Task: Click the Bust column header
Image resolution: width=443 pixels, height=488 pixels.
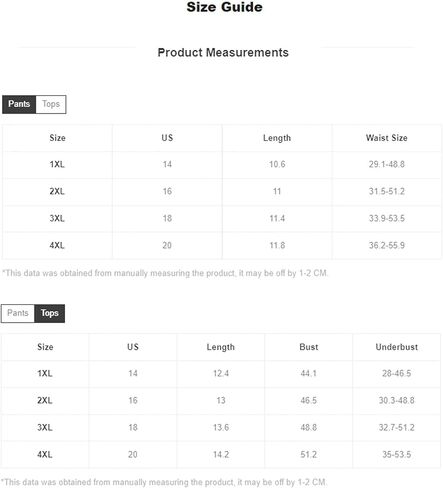Action: [309, 347]
